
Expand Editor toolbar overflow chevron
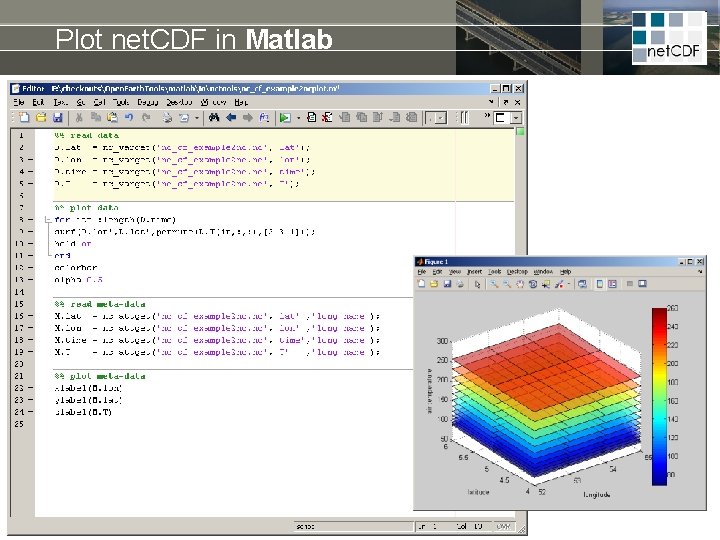[x=487, y=116]
